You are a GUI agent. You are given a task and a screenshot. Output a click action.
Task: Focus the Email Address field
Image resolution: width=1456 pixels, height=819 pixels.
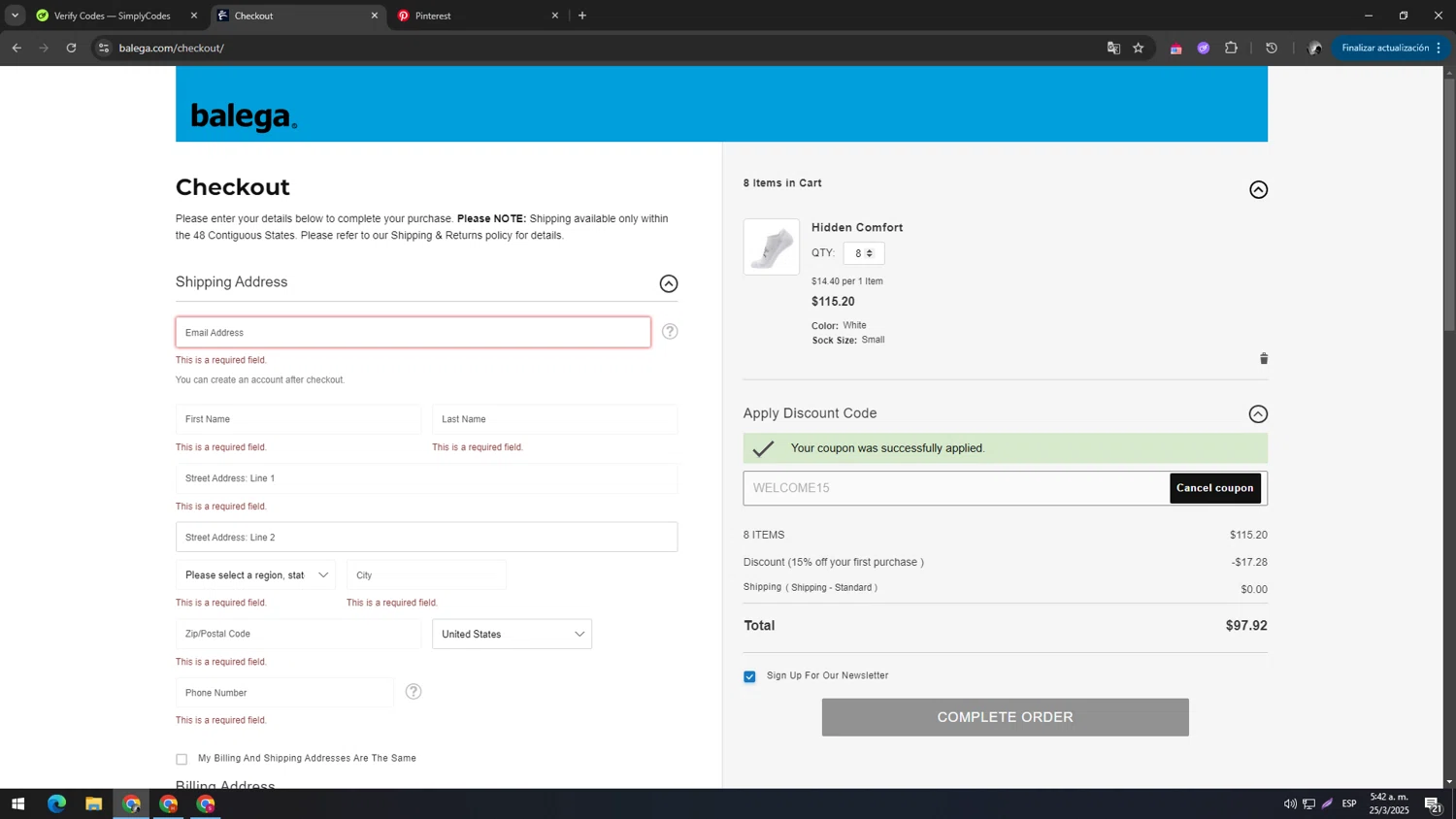pos(413,332)
